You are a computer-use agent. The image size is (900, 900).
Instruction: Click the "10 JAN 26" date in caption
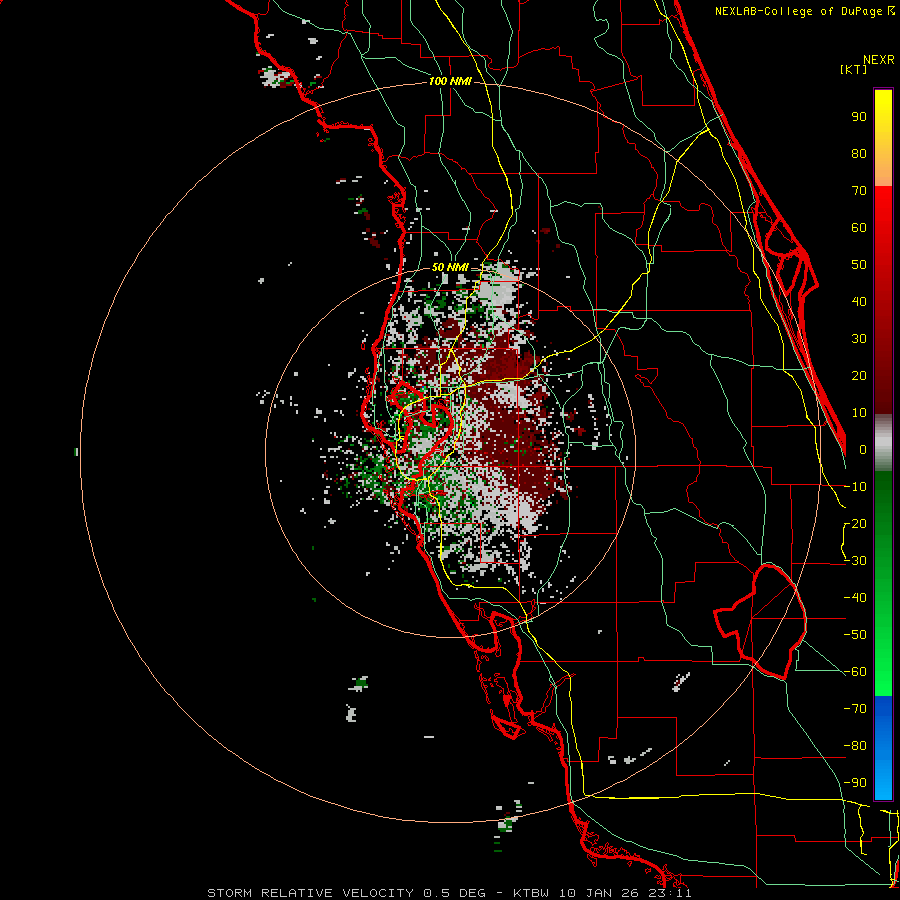coord(600,893)
